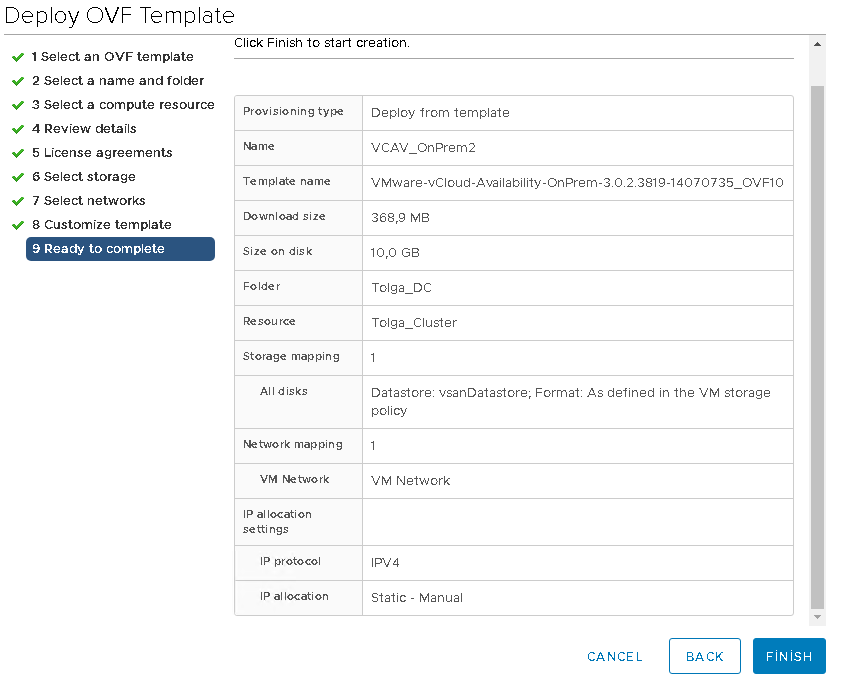The height and width of the screenshot is (682, 847).
Task: Click the green checkmark beside Review details
Action: 18,129
